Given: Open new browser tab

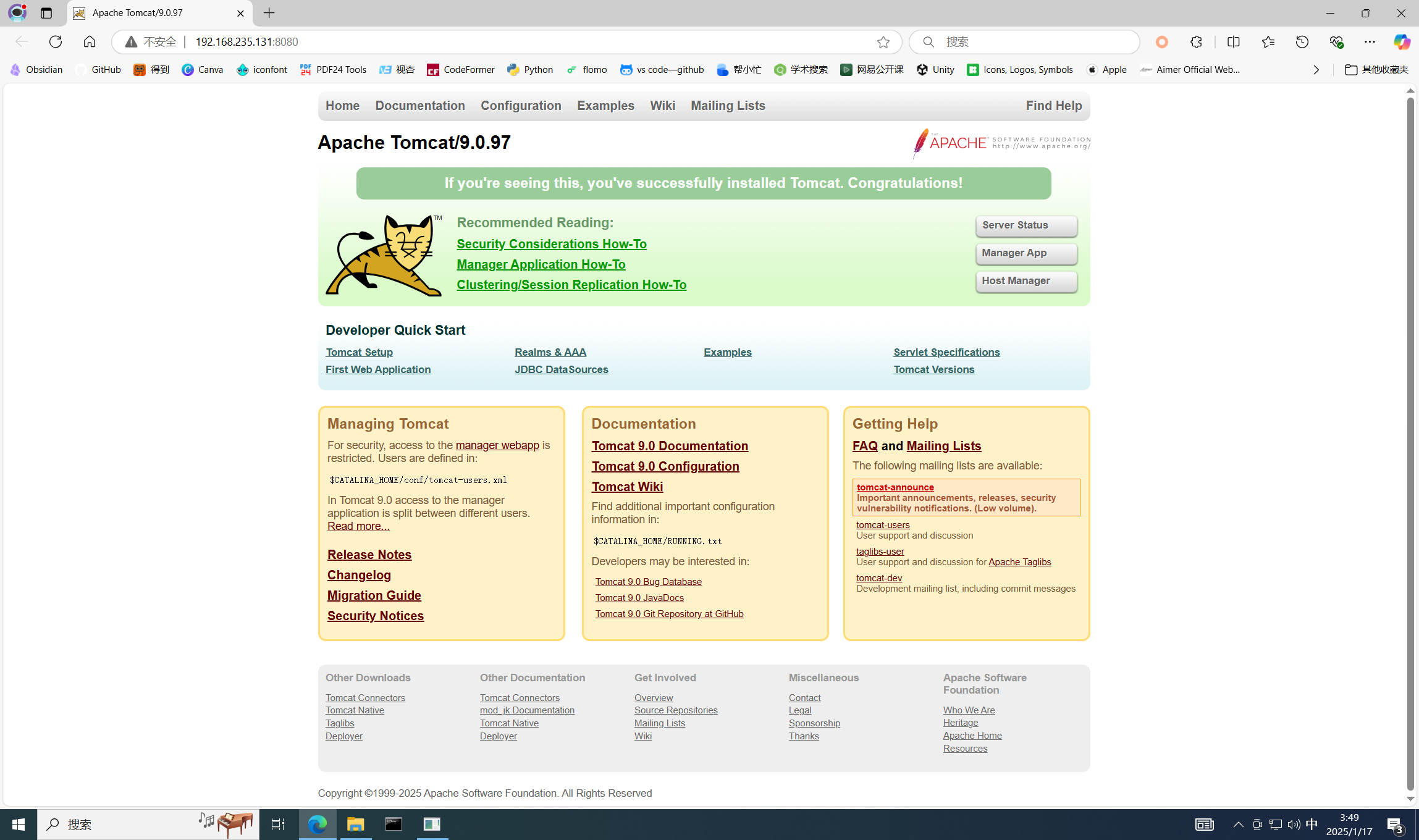Looking at the screenshot, I should pos(269,13).
